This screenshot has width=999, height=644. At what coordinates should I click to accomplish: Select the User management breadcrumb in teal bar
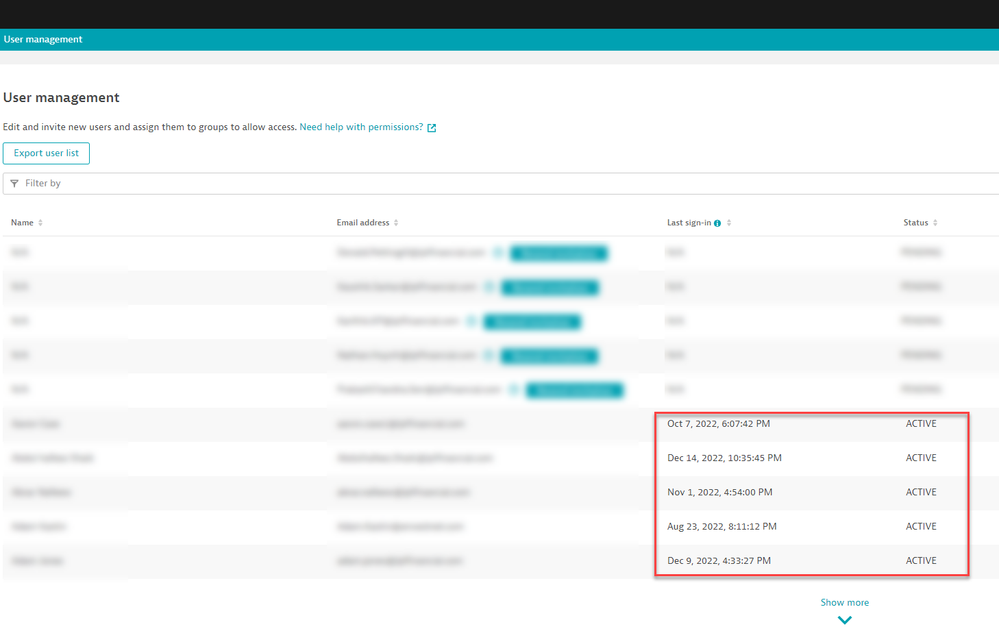tap(43, 40)
